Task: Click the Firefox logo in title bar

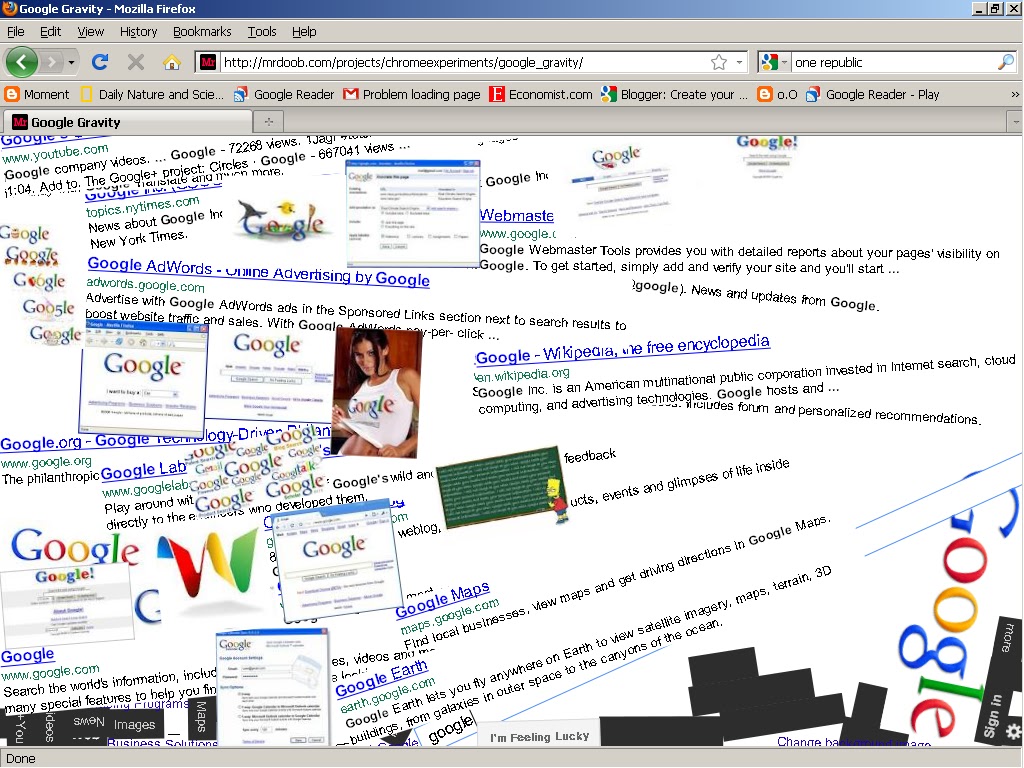Action: [9, 8]
